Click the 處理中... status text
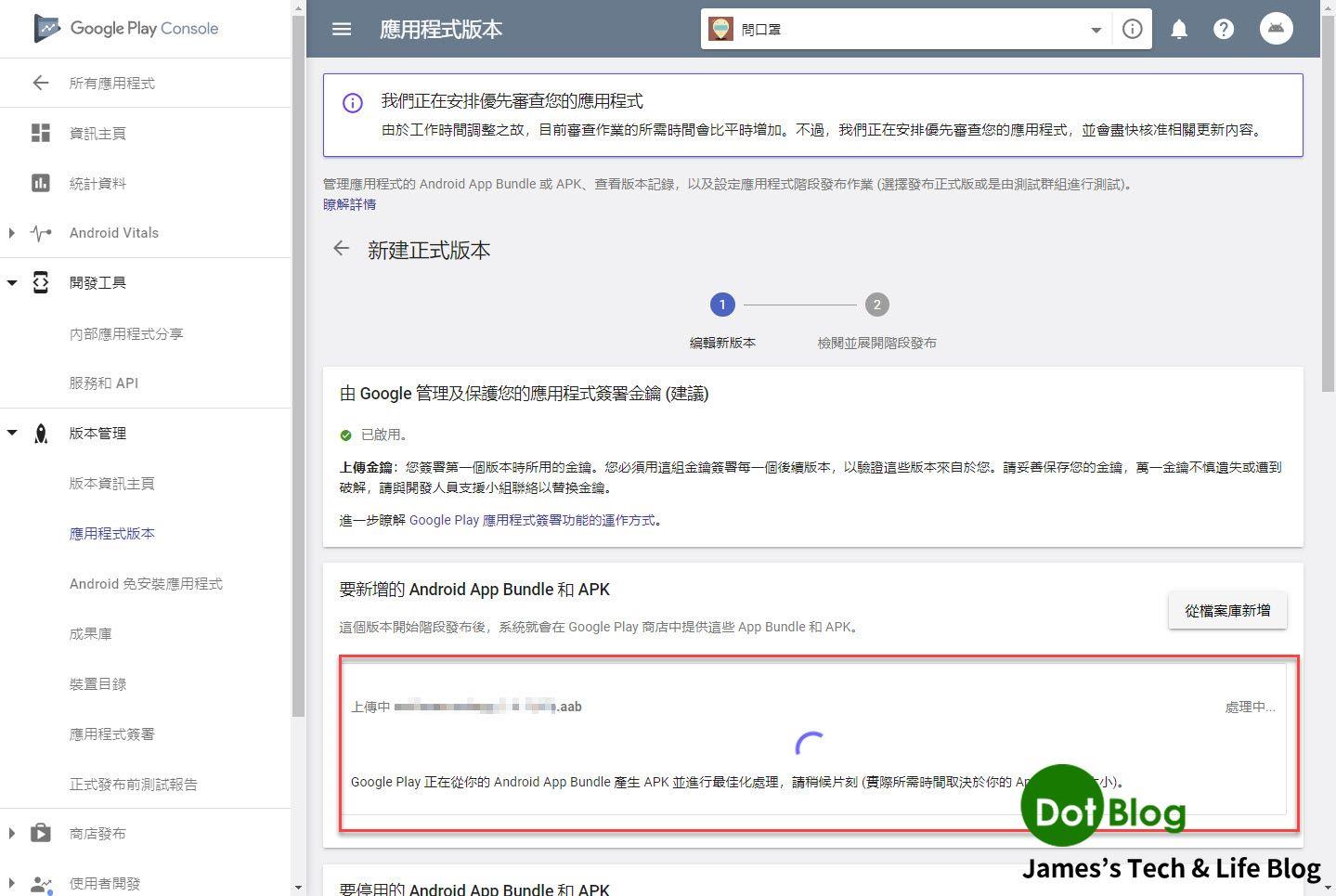1336x896 pixels. 1250,707
